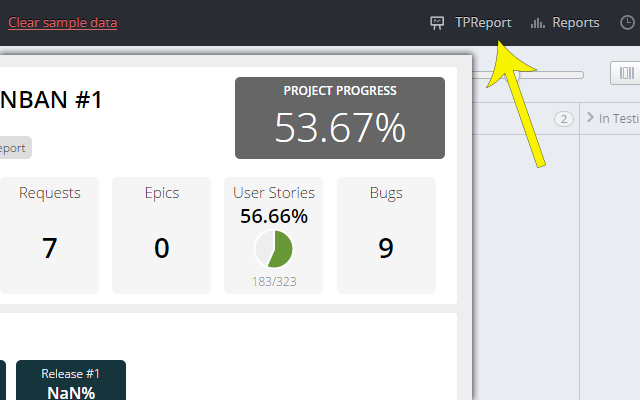Select the Release #1 tile
Screen dimensions: 640x400
pos(71,380)
